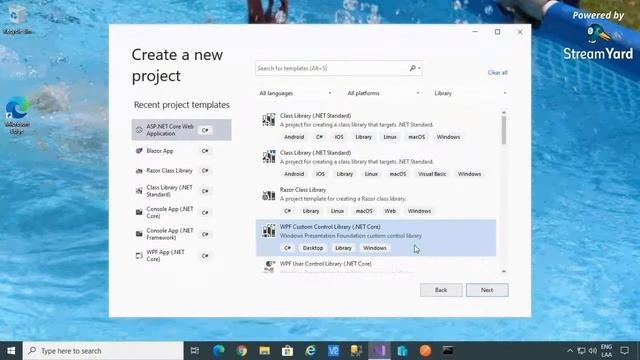Select the Console App (.NET Framework) recent template

[181, 234]
